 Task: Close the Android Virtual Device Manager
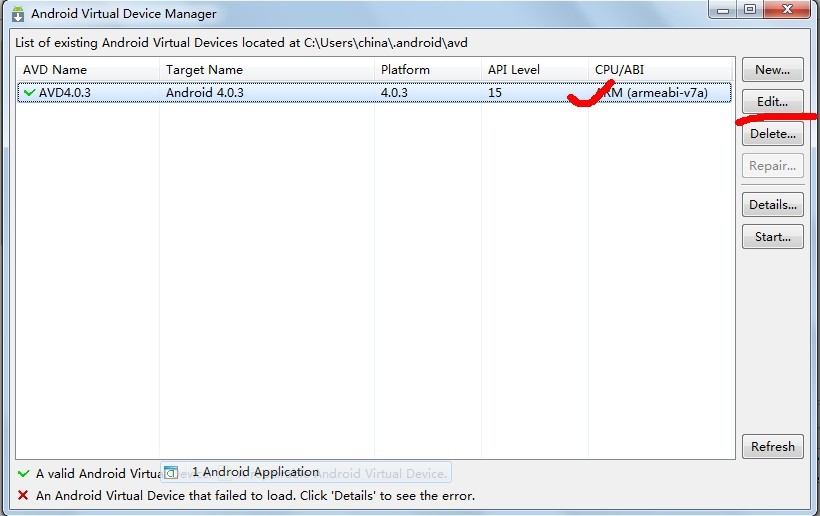point(787,9)
